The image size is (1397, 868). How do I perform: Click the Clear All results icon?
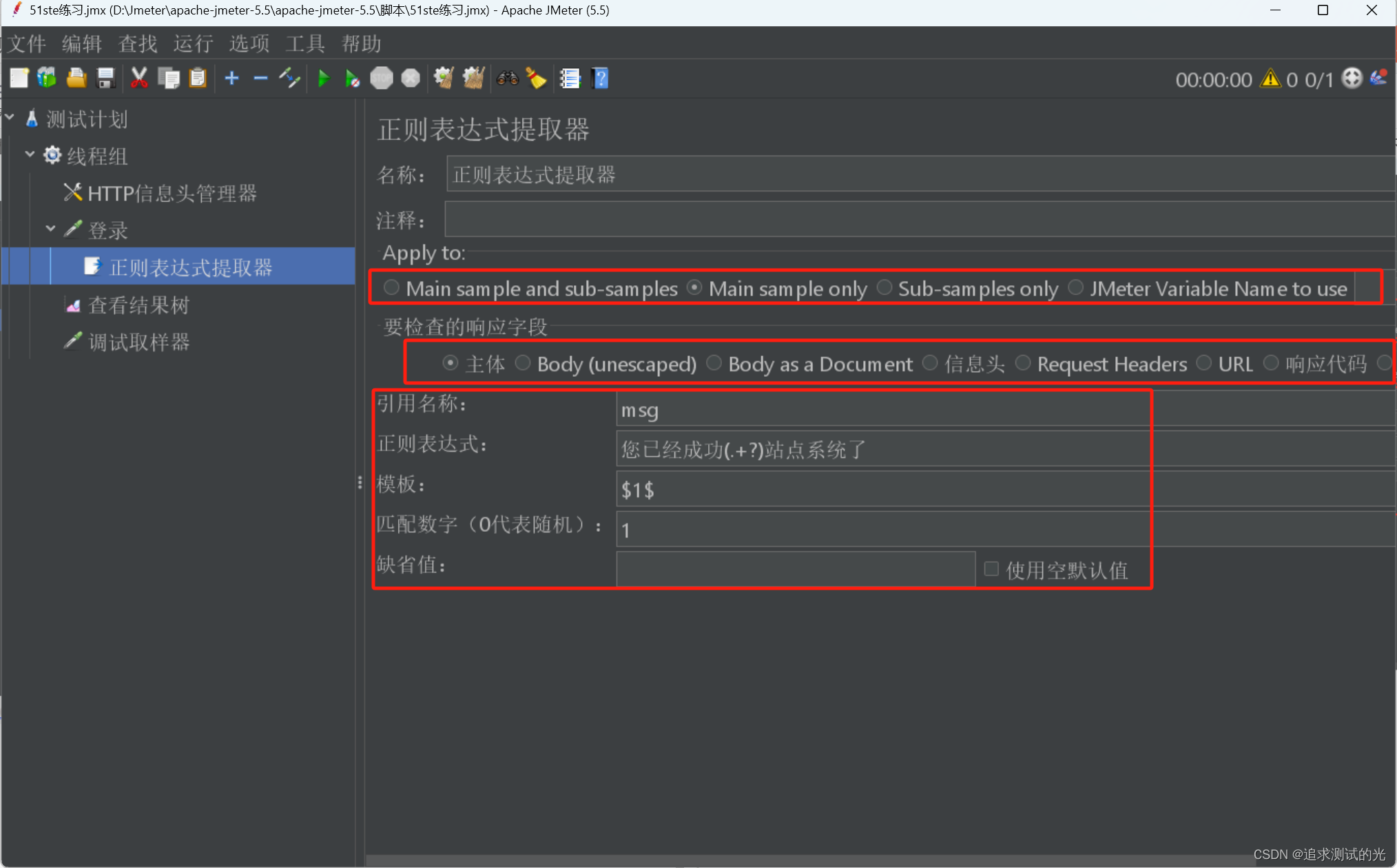coord(473,79)
